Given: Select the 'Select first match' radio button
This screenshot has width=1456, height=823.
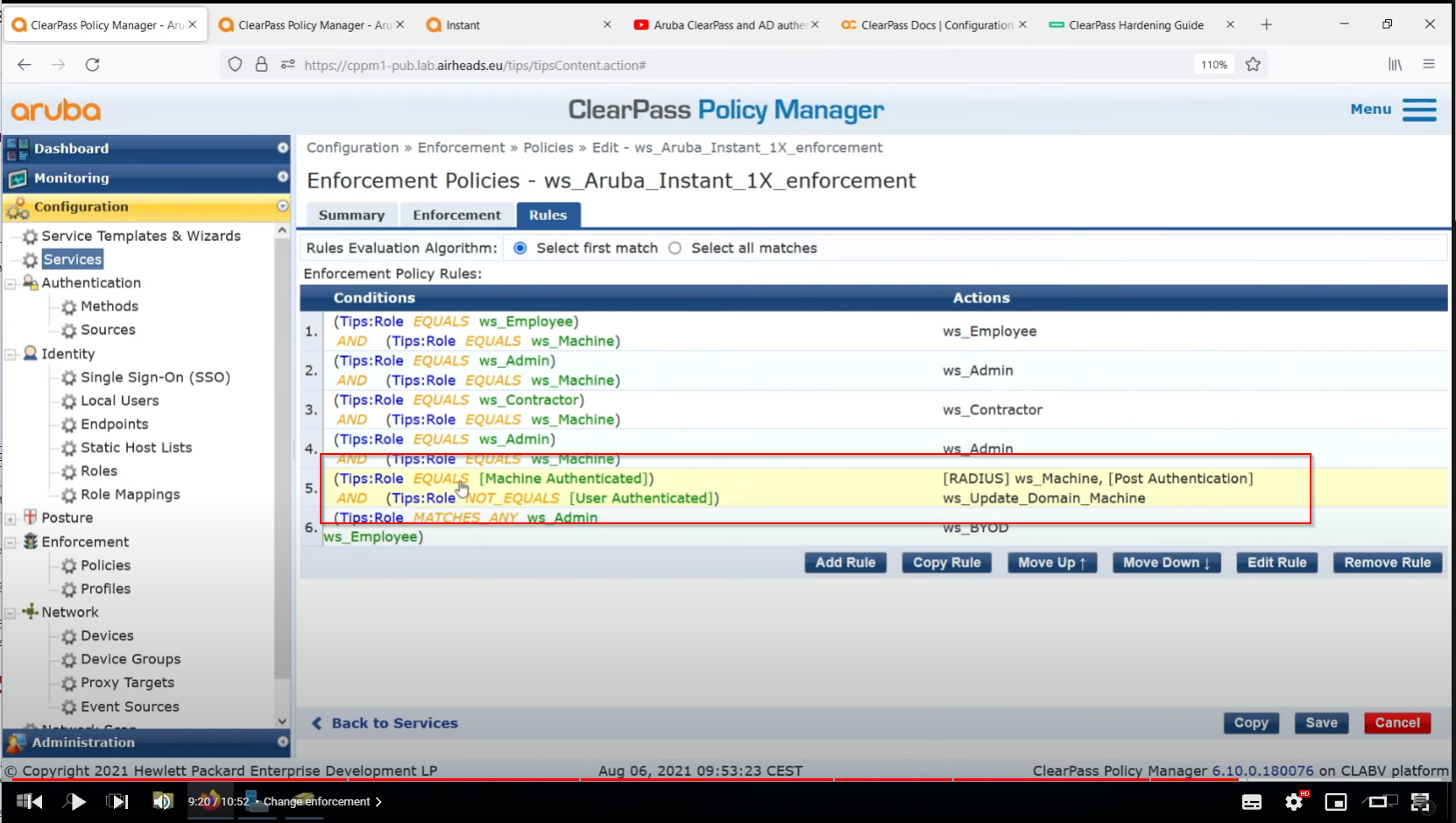Looking at the screenshot, I should (519, 248).
